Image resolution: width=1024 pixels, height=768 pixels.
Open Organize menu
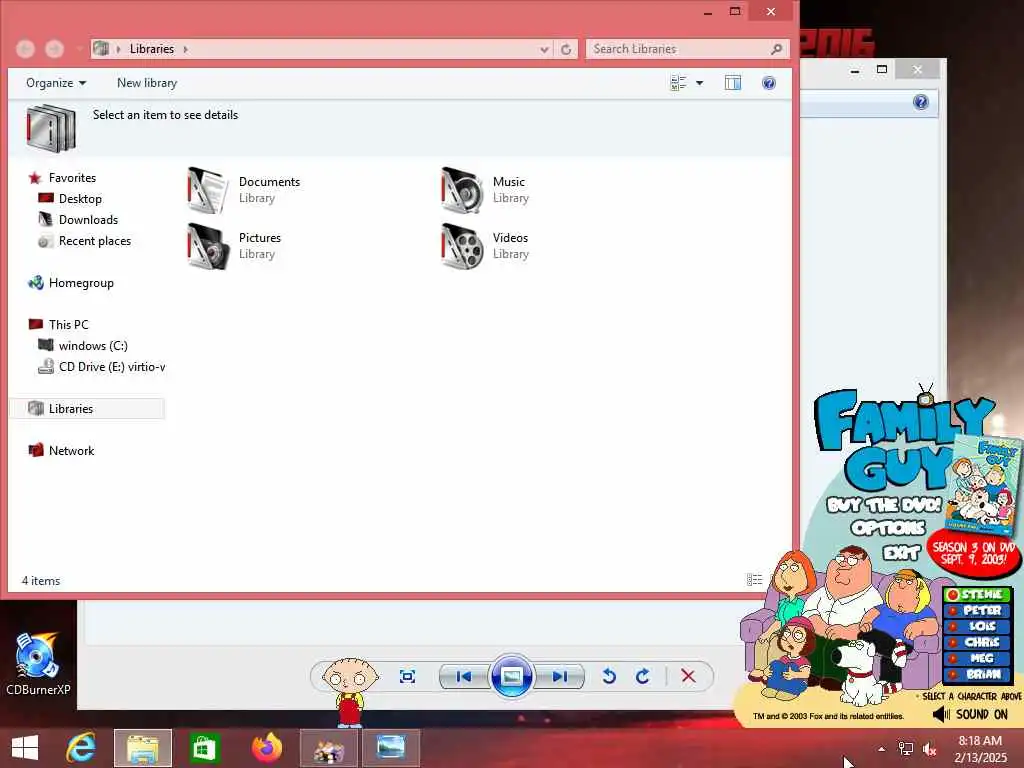pos(56,83)
